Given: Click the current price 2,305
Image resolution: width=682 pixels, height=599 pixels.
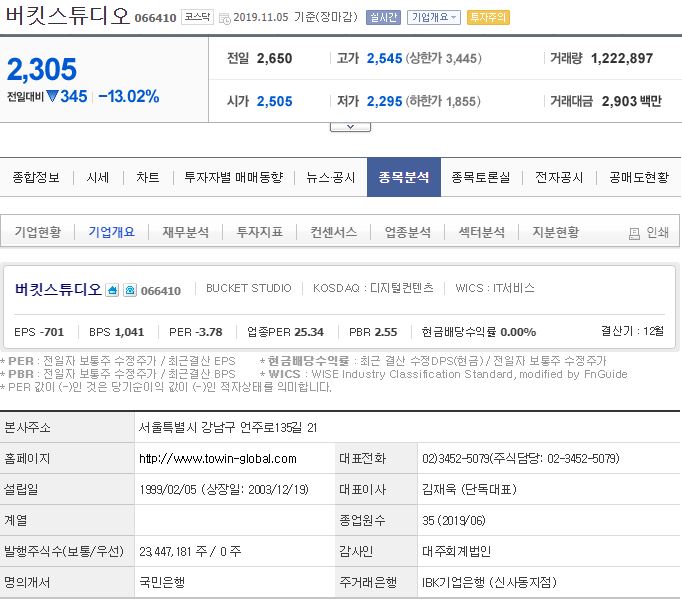Looking at the screenshot, I should pos(42,70).
